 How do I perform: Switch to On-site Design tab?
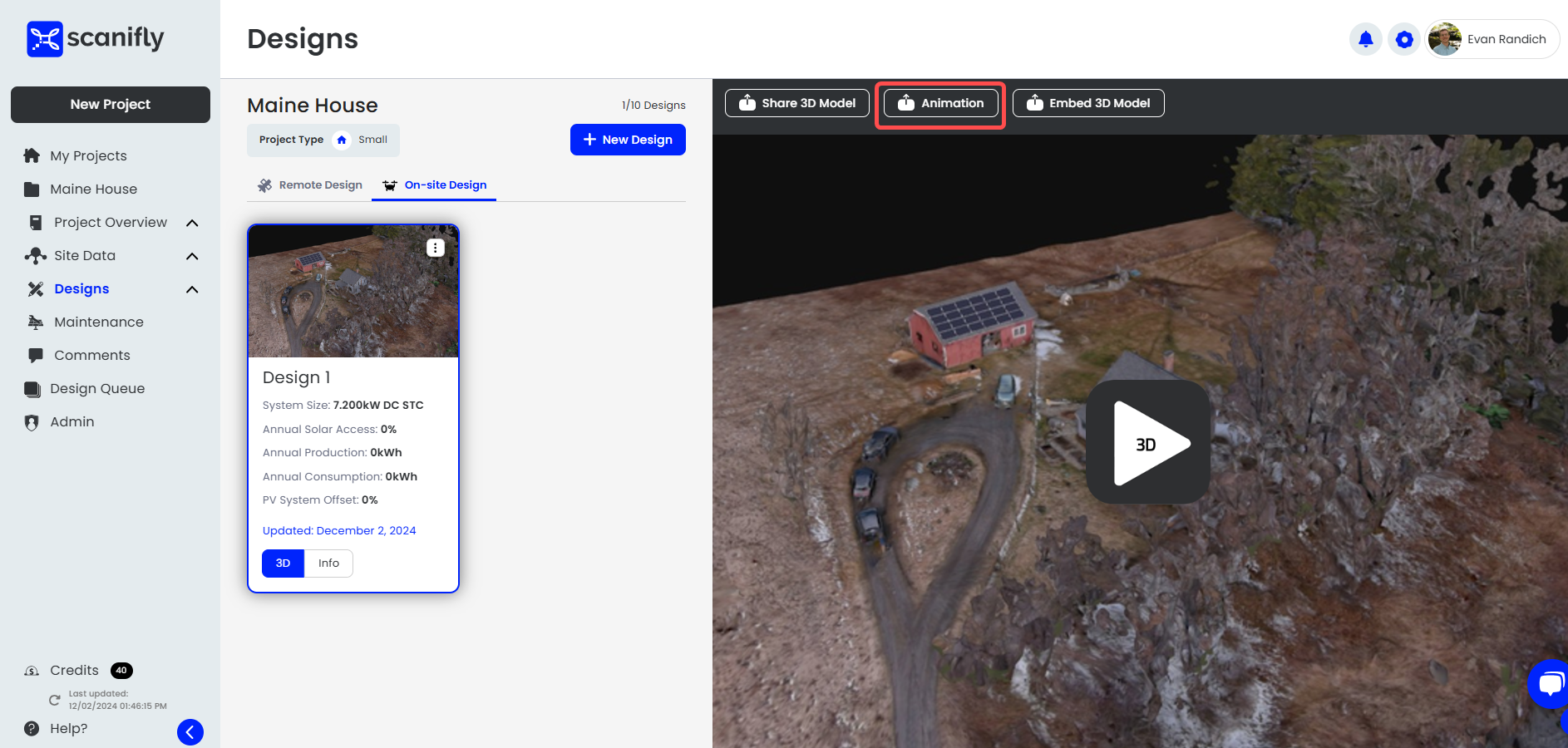point(434,185)
